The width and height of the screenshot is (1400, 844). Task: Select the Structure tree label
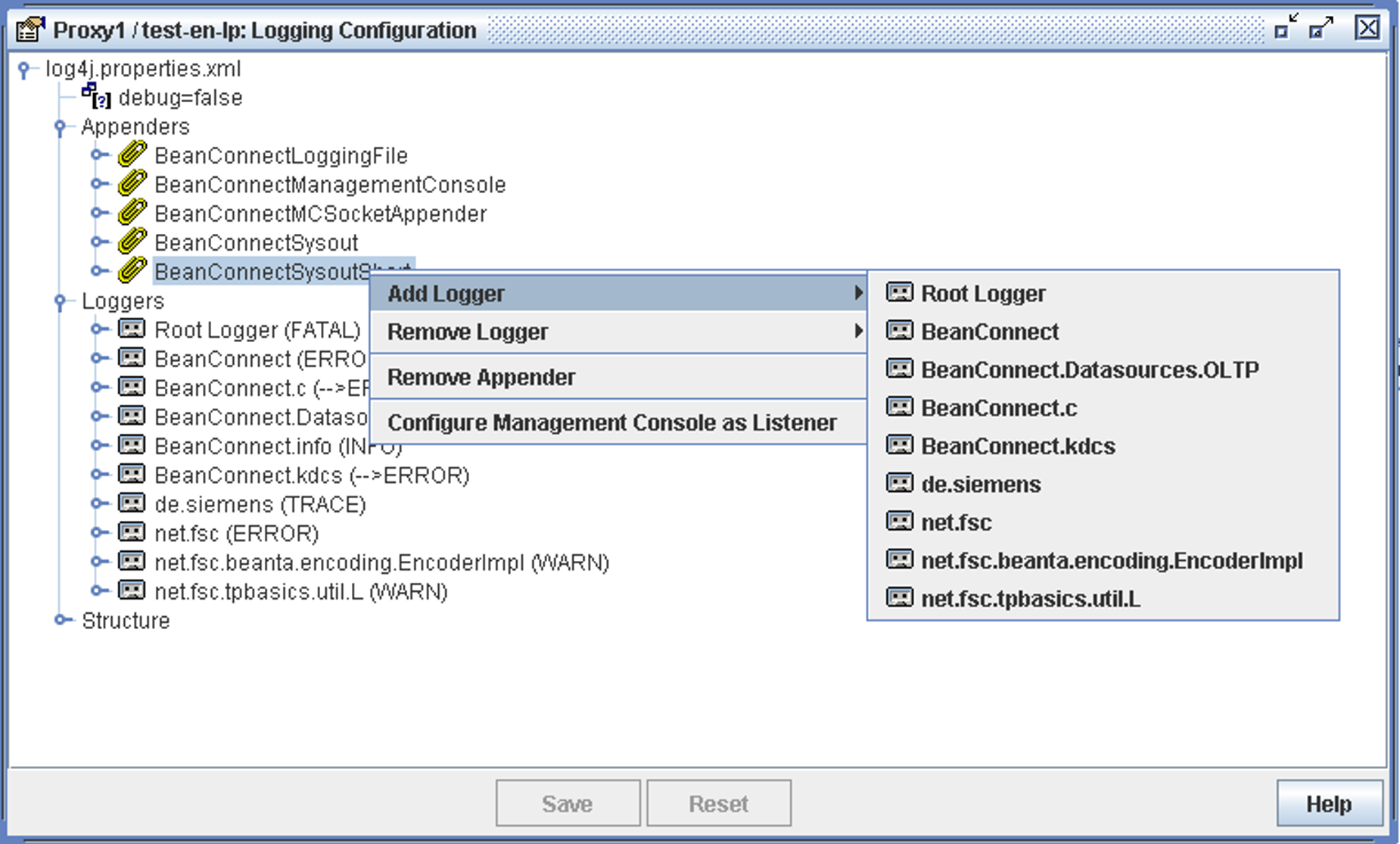[x=126, y=621]
